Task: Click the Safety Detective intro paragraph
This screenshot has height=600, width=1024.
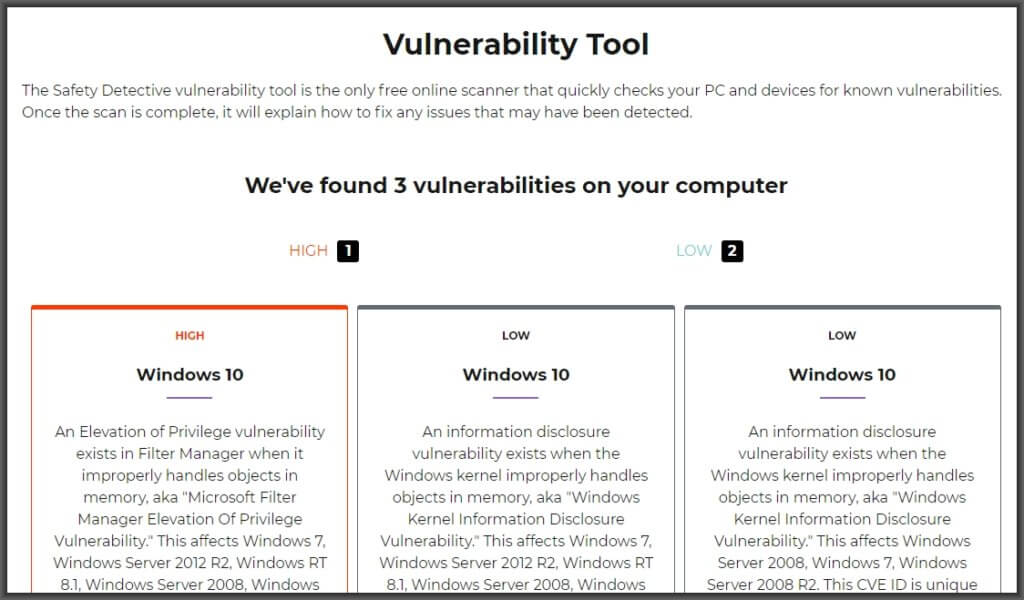Action: click(x=511, y=101)
